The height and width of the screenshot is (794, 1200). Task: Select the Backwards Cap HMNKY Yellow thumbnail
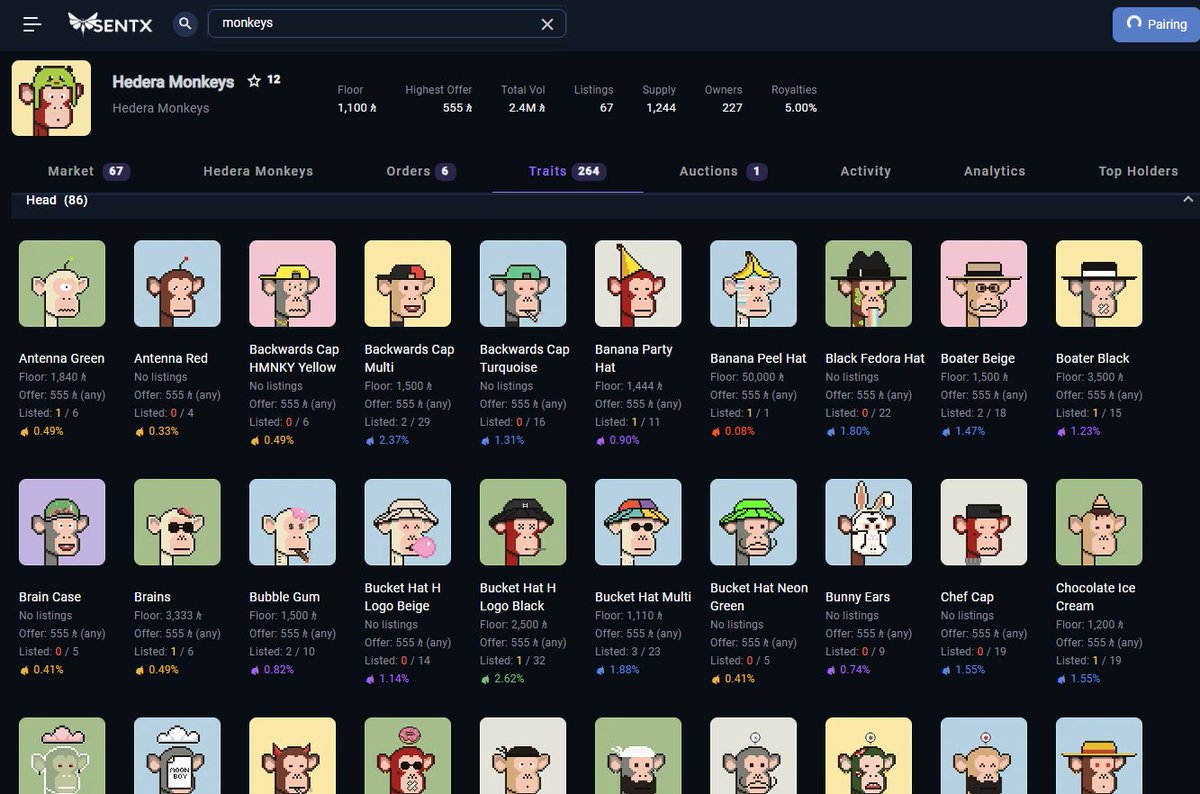pyautogui.click(x=292, y=283)
